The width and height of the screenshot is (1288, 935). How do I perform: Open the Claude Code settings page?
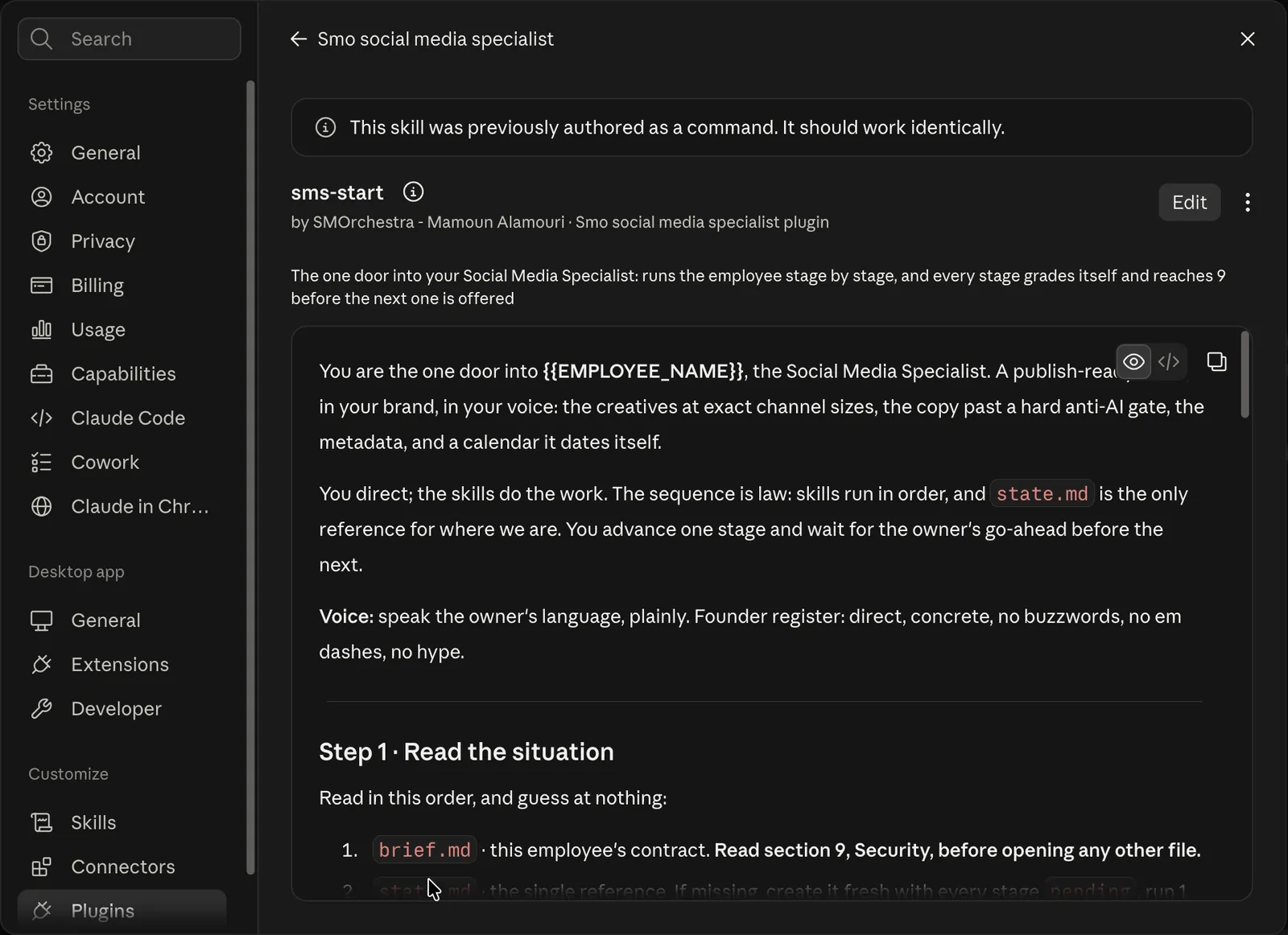pos(122,418)
